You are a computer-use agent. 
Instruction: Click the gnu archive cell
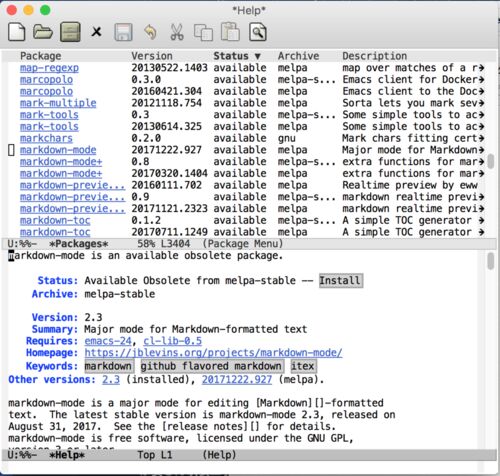287,138
